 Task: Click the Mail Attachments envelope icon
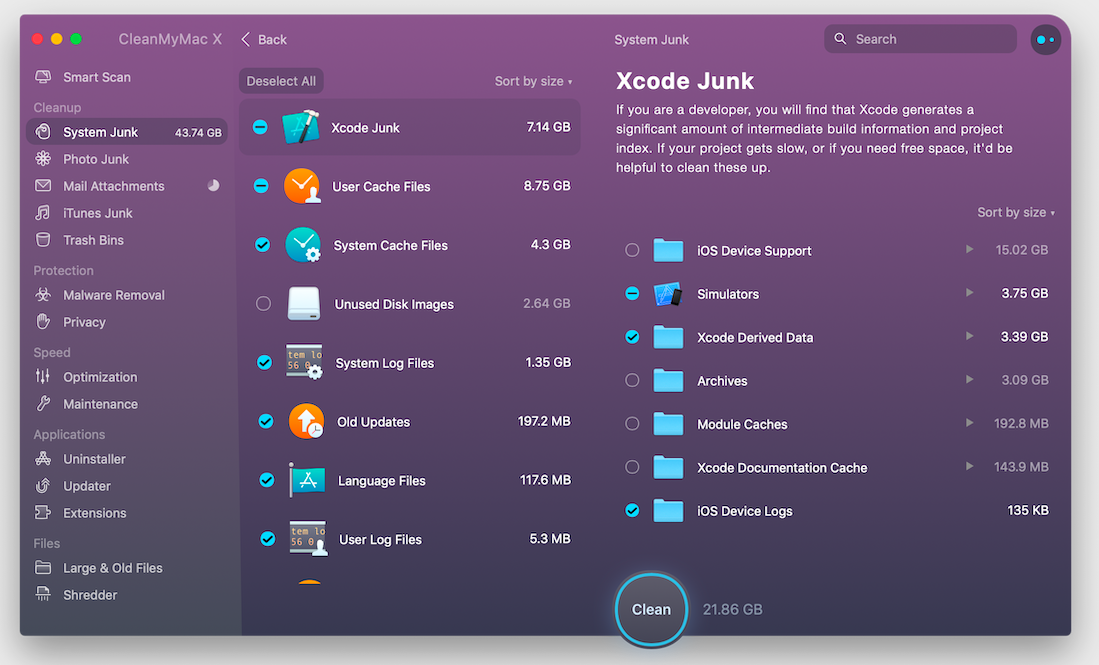(x=43, y=186)
